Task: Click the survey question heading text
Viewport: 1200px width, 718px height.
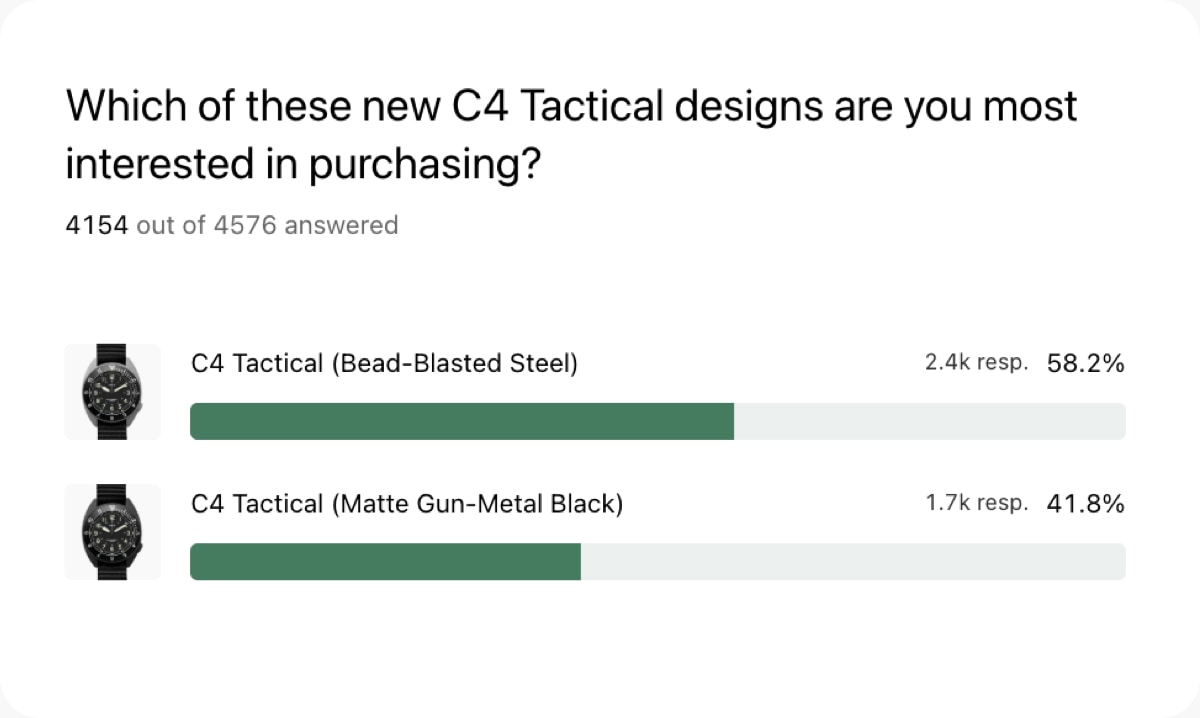Action: 571,135
